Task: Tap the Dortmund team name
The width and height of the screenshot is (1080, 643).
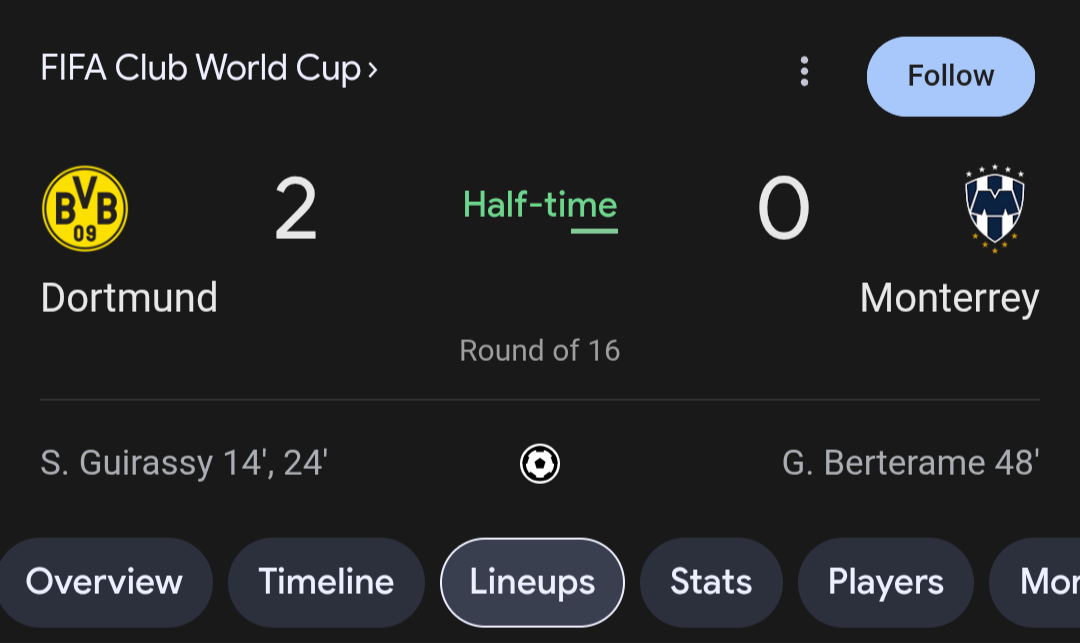Action: coord(129,297)
